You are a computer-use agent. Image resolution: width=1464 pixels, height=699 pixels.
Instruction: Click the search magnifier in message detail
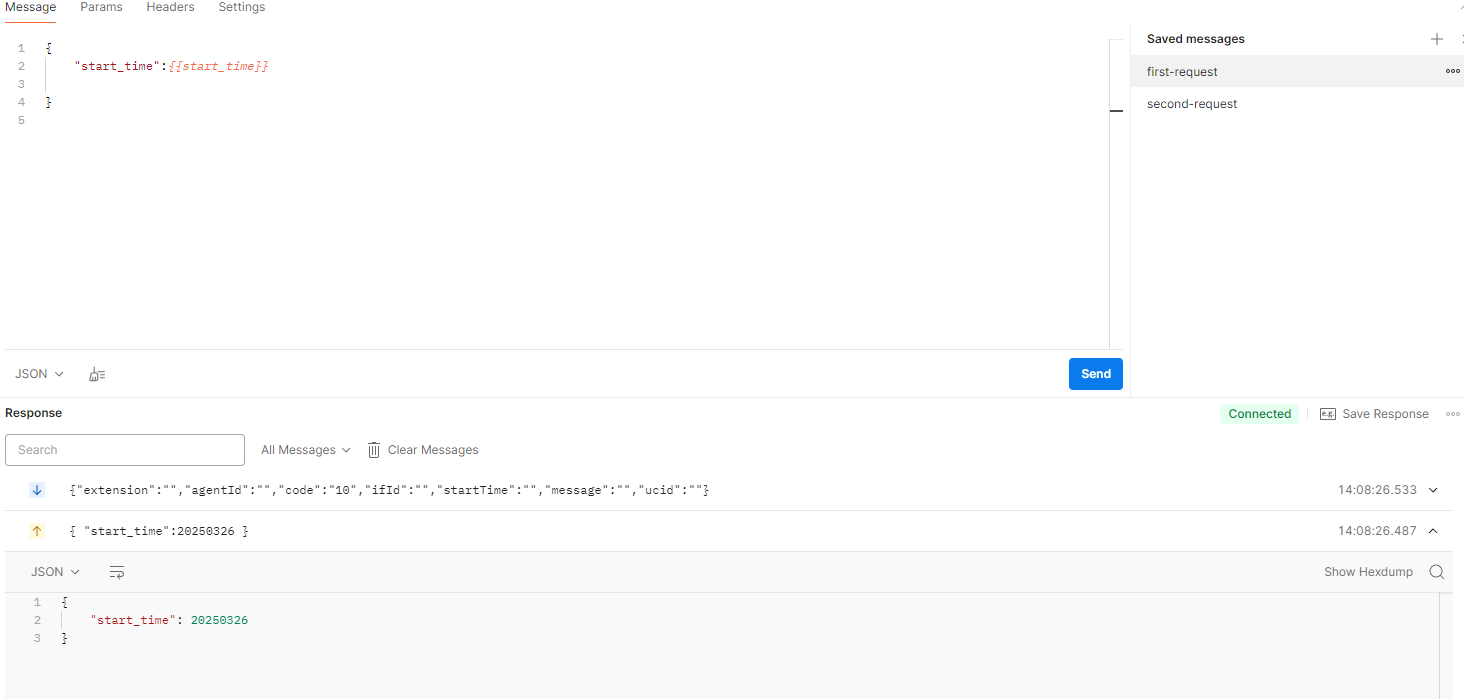pos(1436,572)
